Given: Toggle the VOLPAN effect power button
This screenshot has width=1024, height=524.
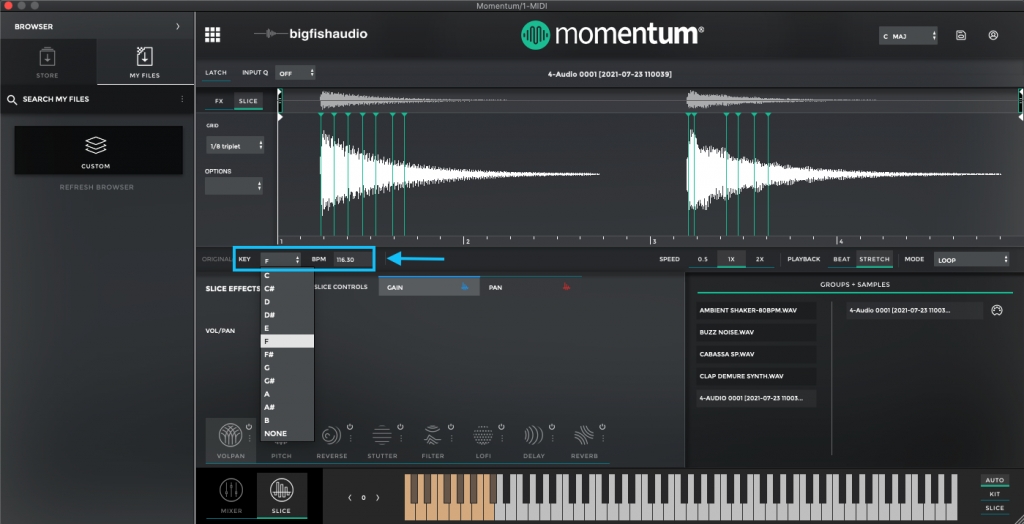Looking at the screenshot, I should pyautogui.click(x=249, y=427).
